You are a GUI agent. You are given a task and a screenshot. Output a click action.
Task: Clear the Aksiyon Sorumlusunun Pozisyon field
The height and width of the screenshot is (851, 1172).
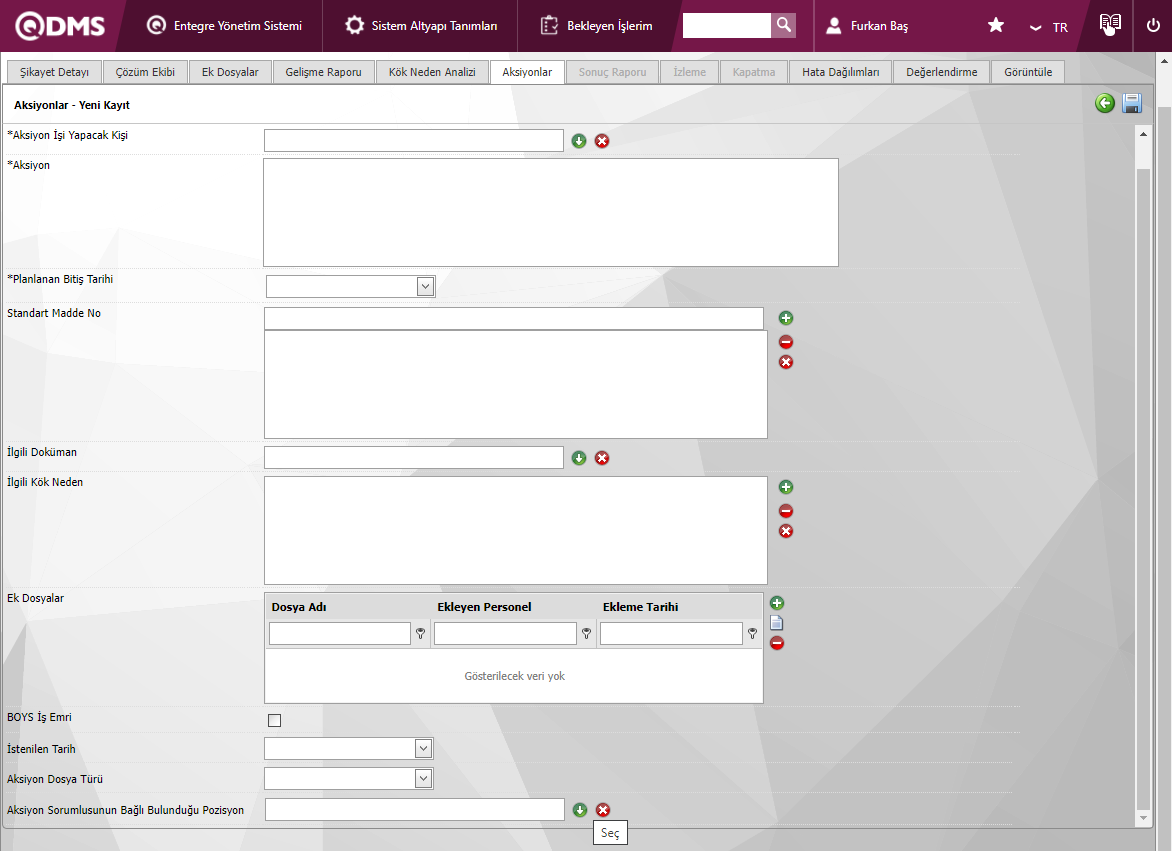point(603,810)
